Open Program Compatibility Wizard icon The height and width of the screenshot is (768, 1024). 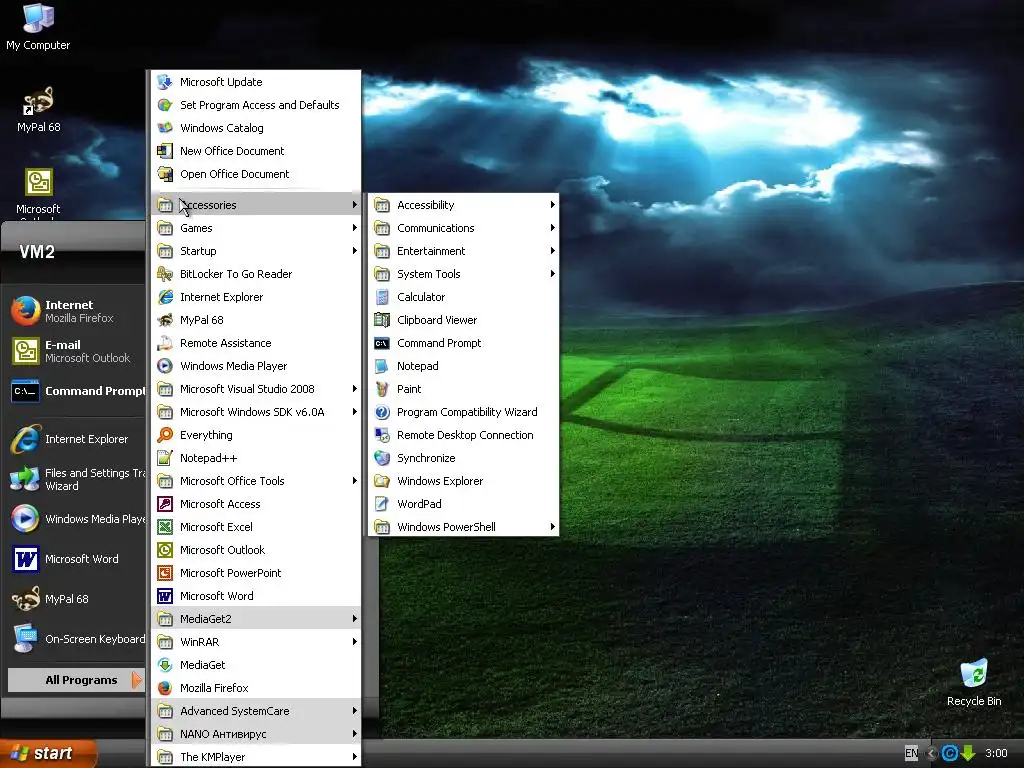[x=382, y=412]
